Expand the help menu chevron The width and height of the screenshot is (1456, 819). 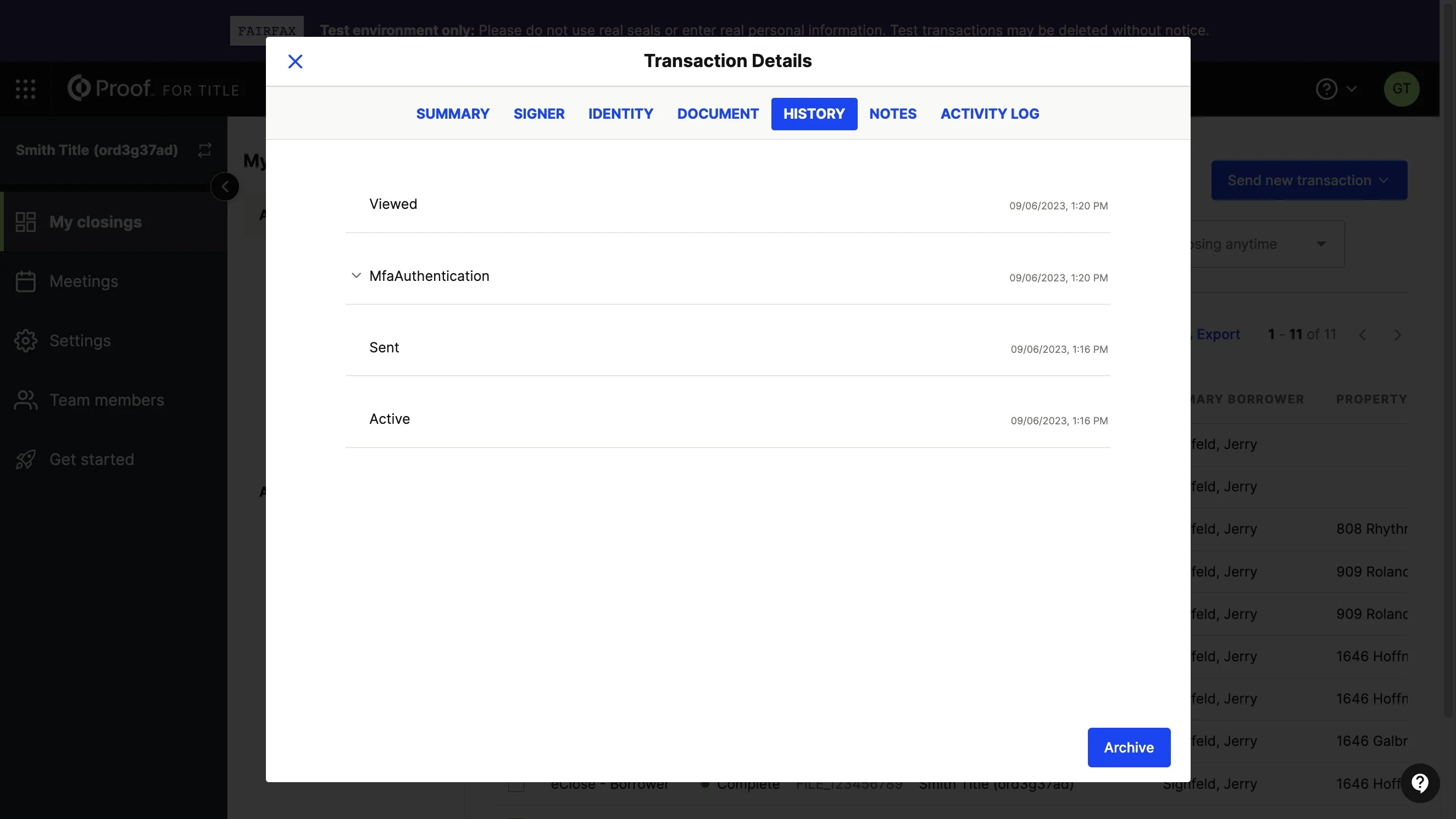click(1352, 89)
